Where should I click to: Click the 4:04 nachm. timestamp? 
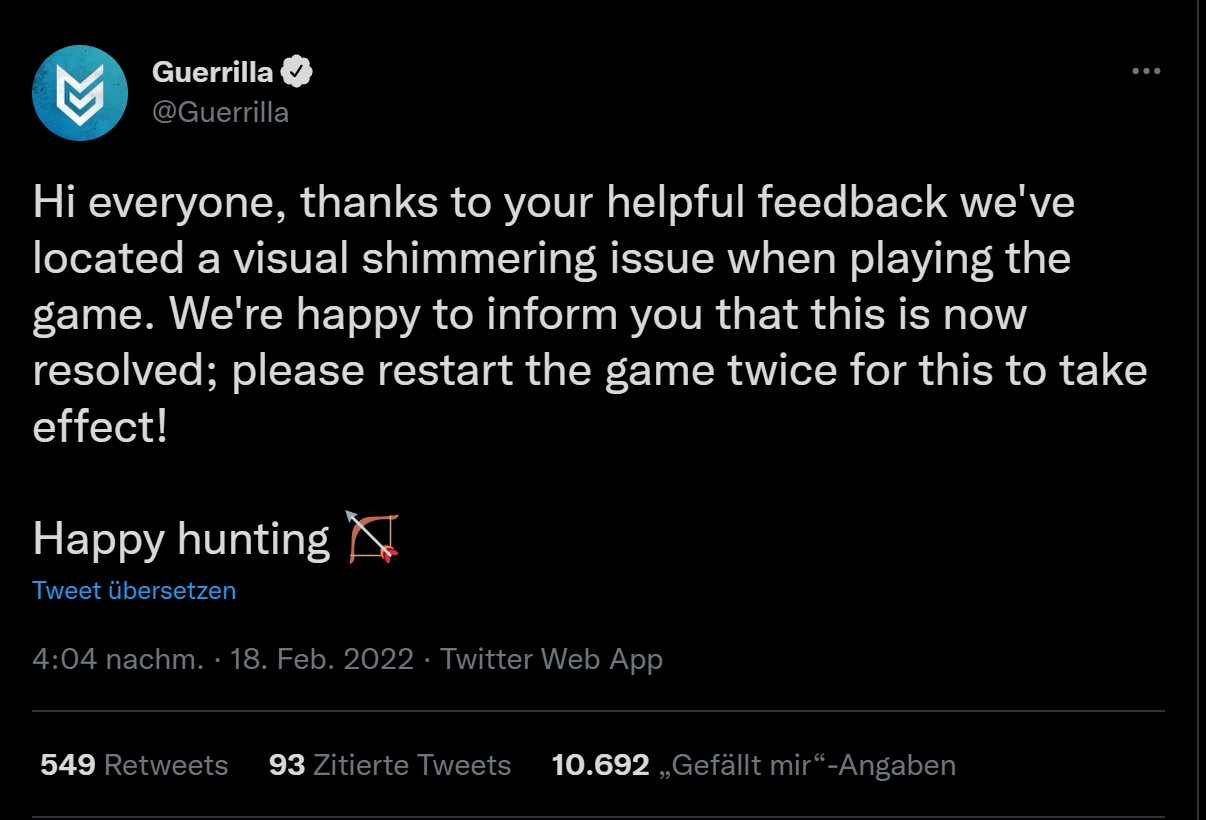coord(118,659)
